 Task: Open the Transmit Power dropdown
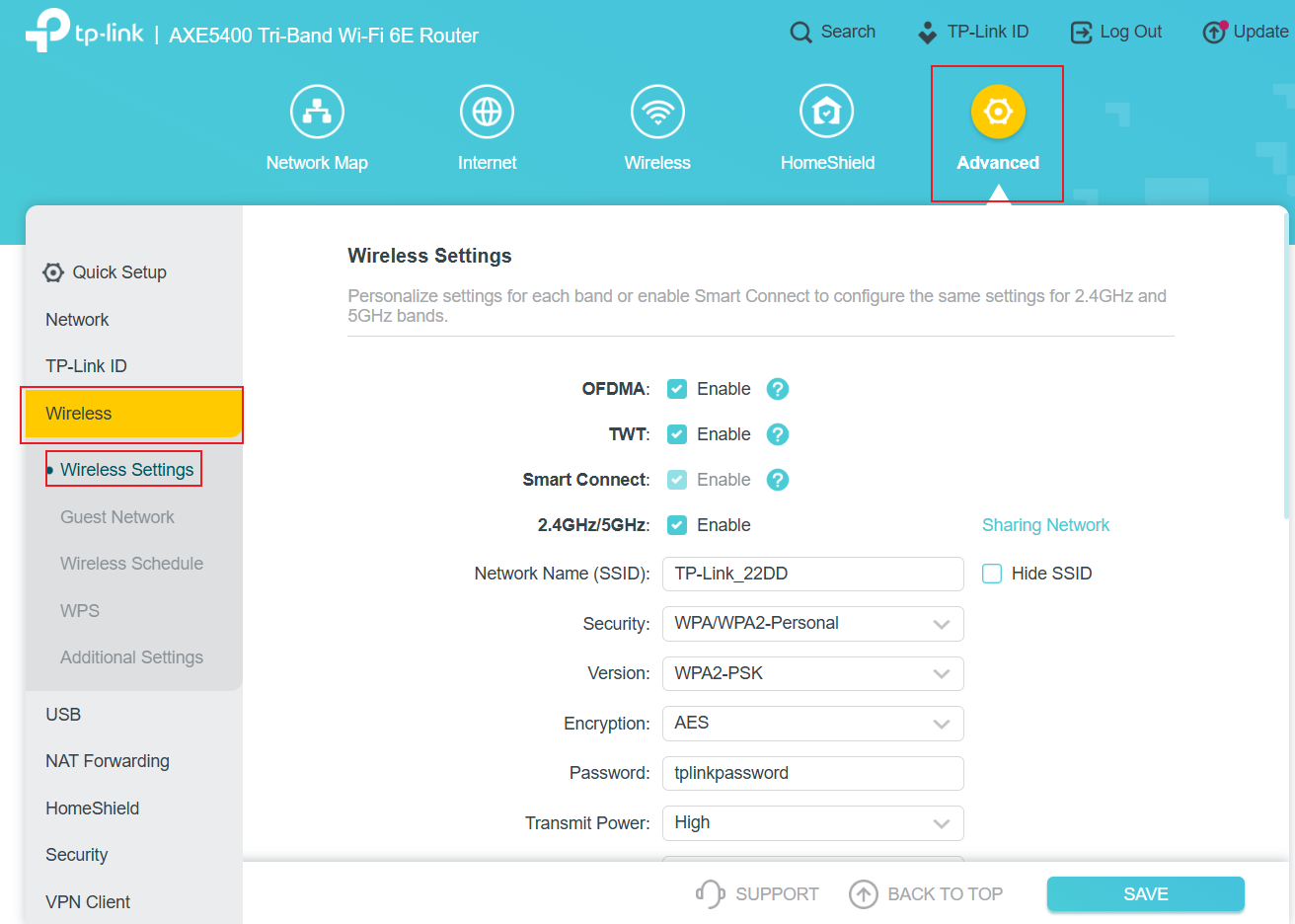click(812, 822)
